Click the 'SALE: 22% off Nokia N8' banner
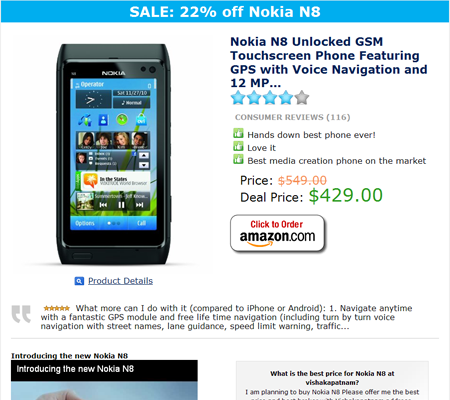450x400 pixels. coord(225,12)
